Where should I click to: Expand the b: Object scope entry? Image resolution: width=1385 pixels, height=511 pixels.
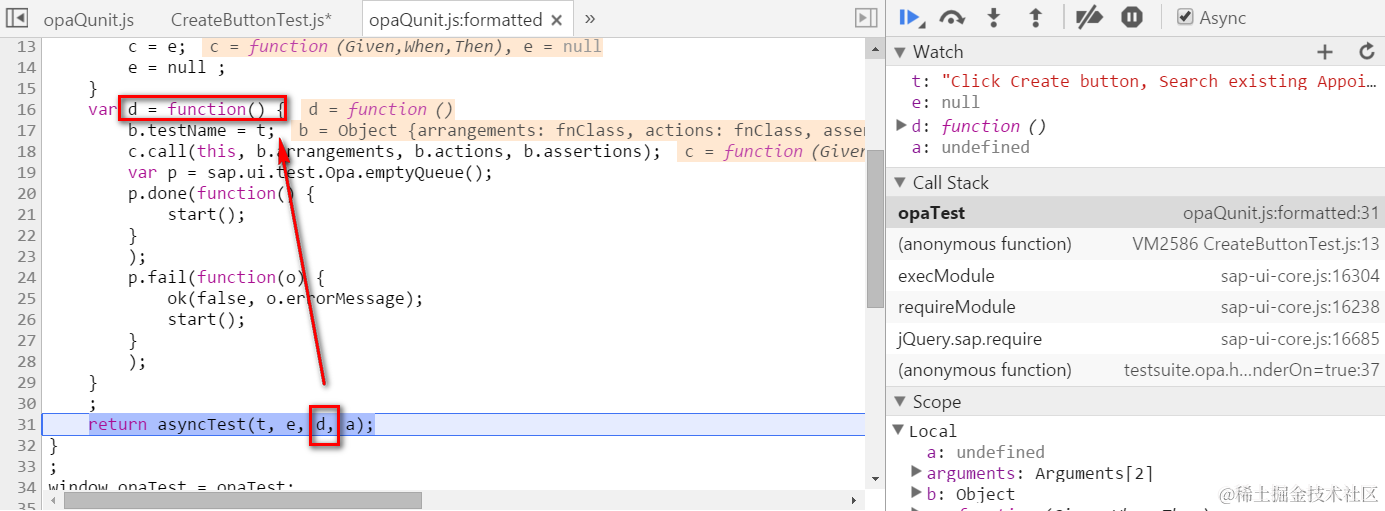(x=917, y=492)
